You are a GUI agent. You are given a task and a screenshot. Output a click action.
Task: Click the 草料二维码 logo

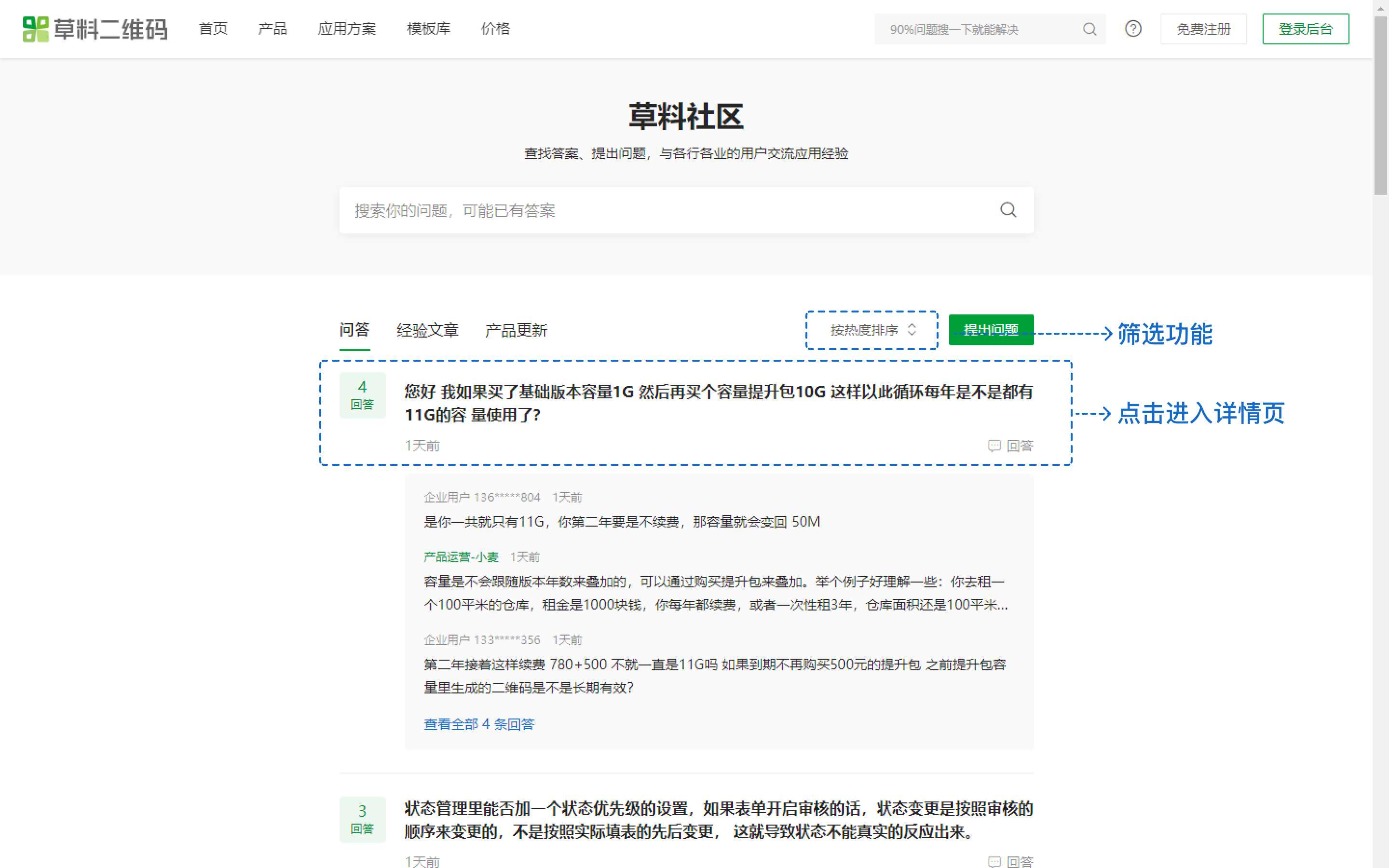click(95, 29)
